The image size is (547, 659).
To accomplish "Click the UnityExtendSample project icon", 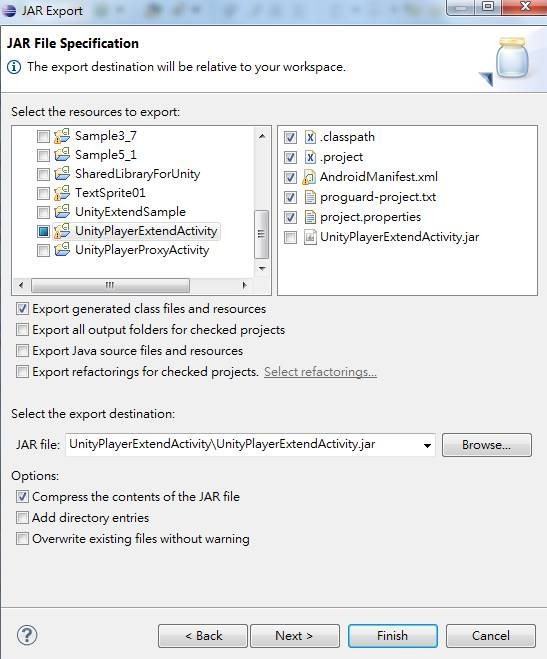I will click(62, 212).
